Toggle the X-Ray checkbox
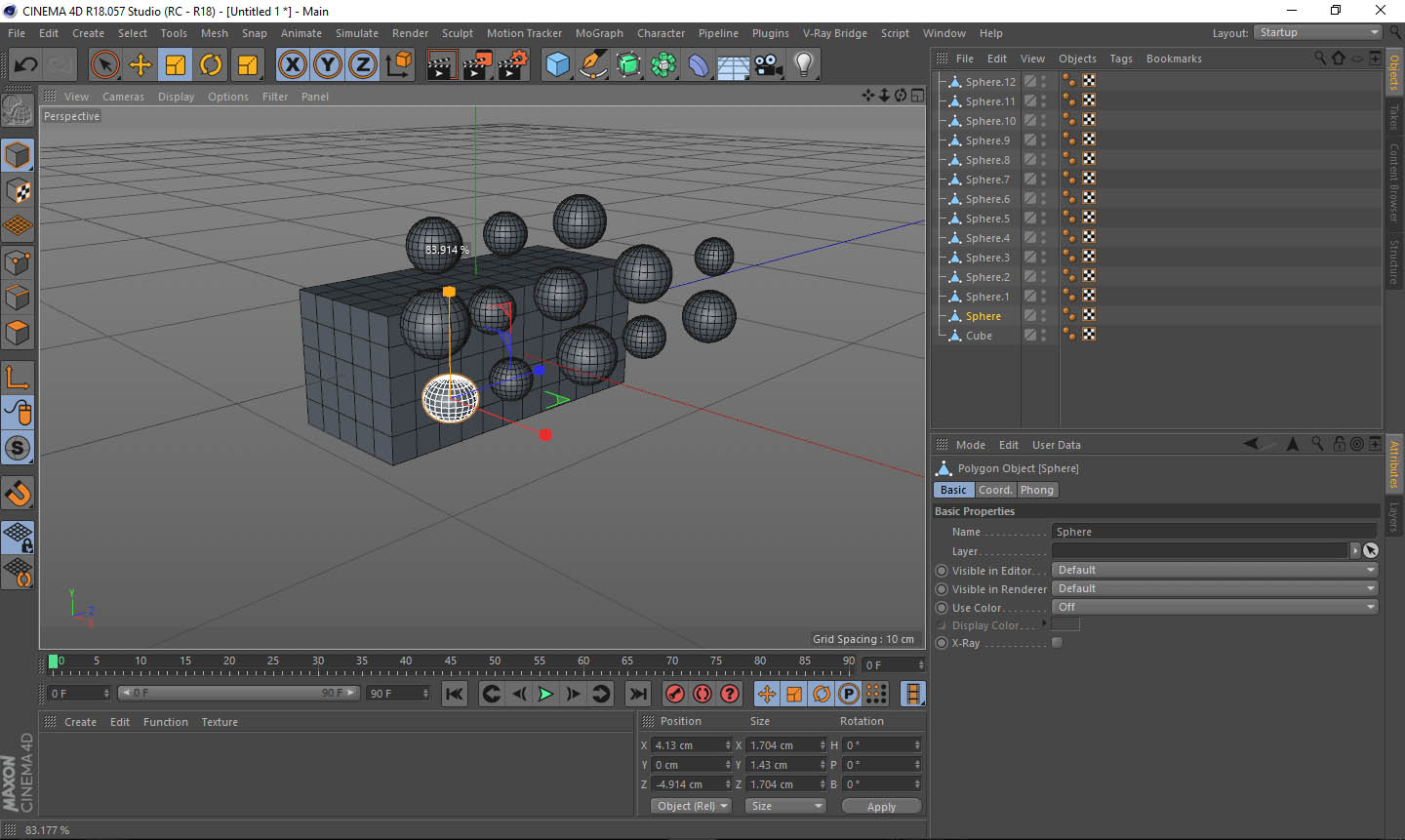The height and width of the screenshot is (840, 1405). click(1057, 643)
